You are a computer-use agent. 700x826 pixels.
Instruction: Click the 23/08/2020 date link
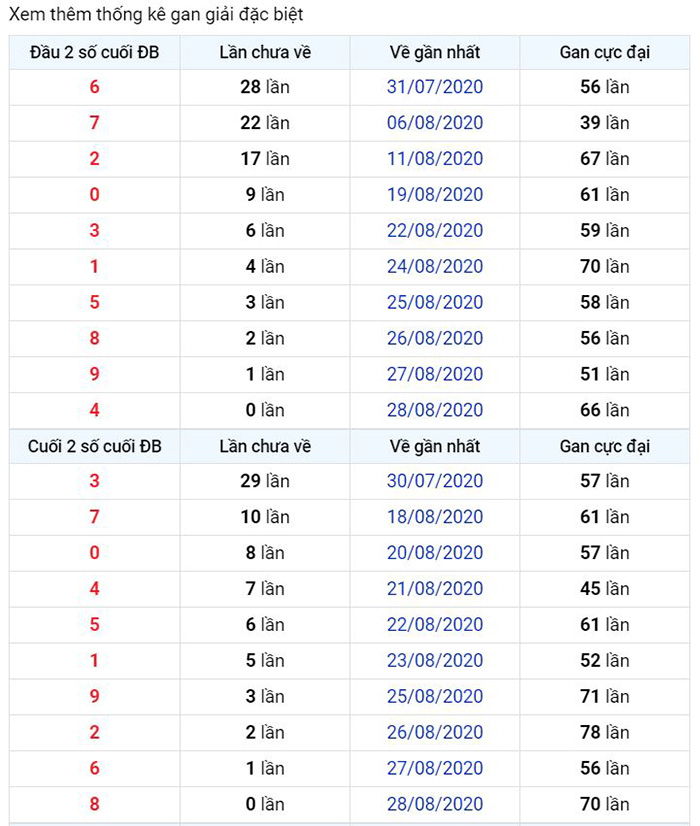coord(435,660)
